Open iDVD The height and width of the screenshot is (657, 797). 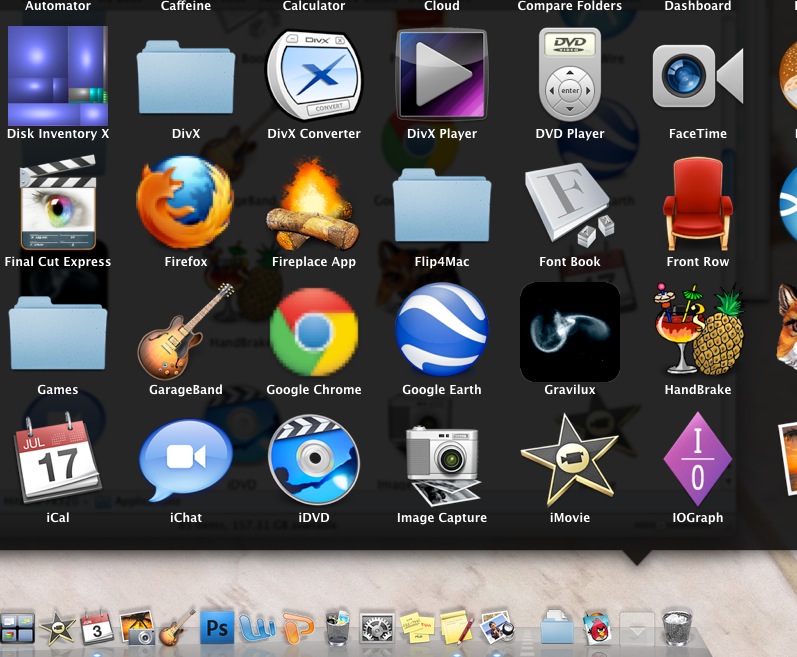(314, 460)
